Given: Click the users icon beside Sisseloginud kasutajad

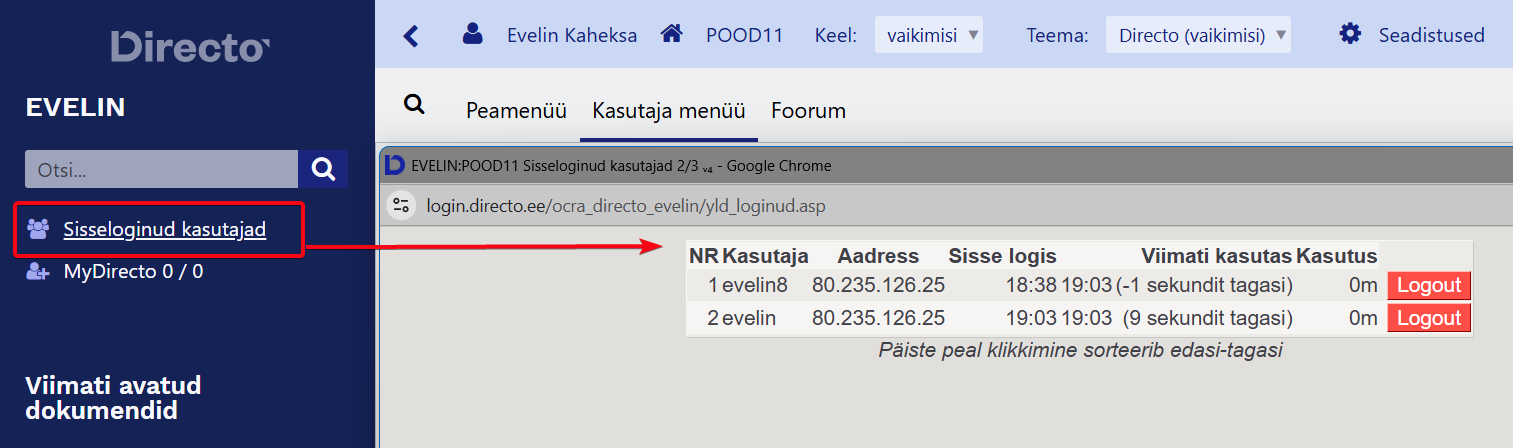Looking at the screenshot, I should pos(39,230).
